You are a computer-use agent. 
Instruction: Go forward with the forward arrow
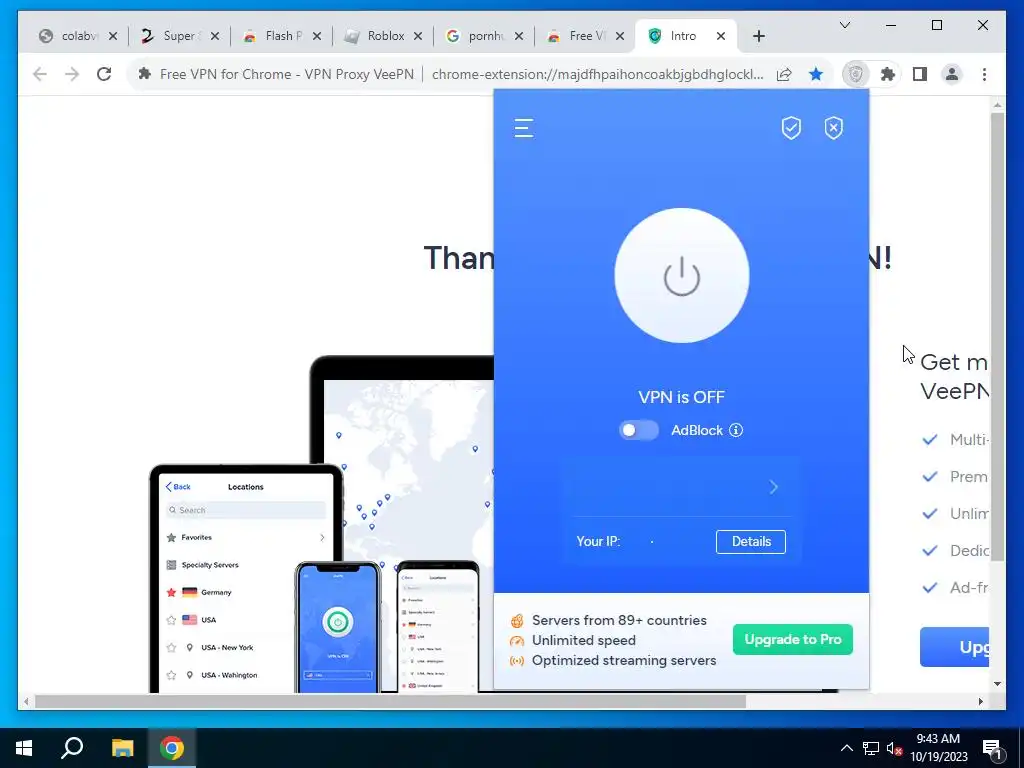(x=72, y=74)
